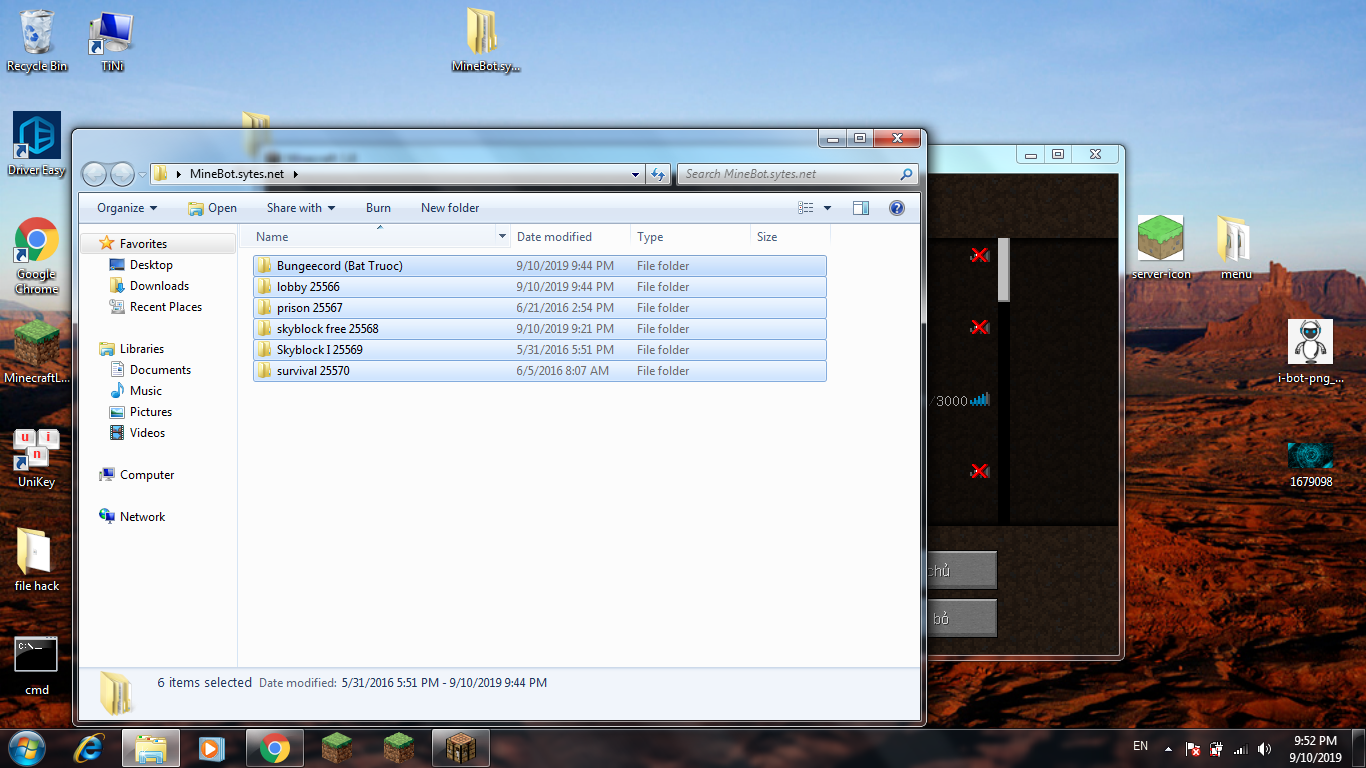Select Network in the navigation pane
The width and height of the screenshot is (1366, 768).
[142, 517]
